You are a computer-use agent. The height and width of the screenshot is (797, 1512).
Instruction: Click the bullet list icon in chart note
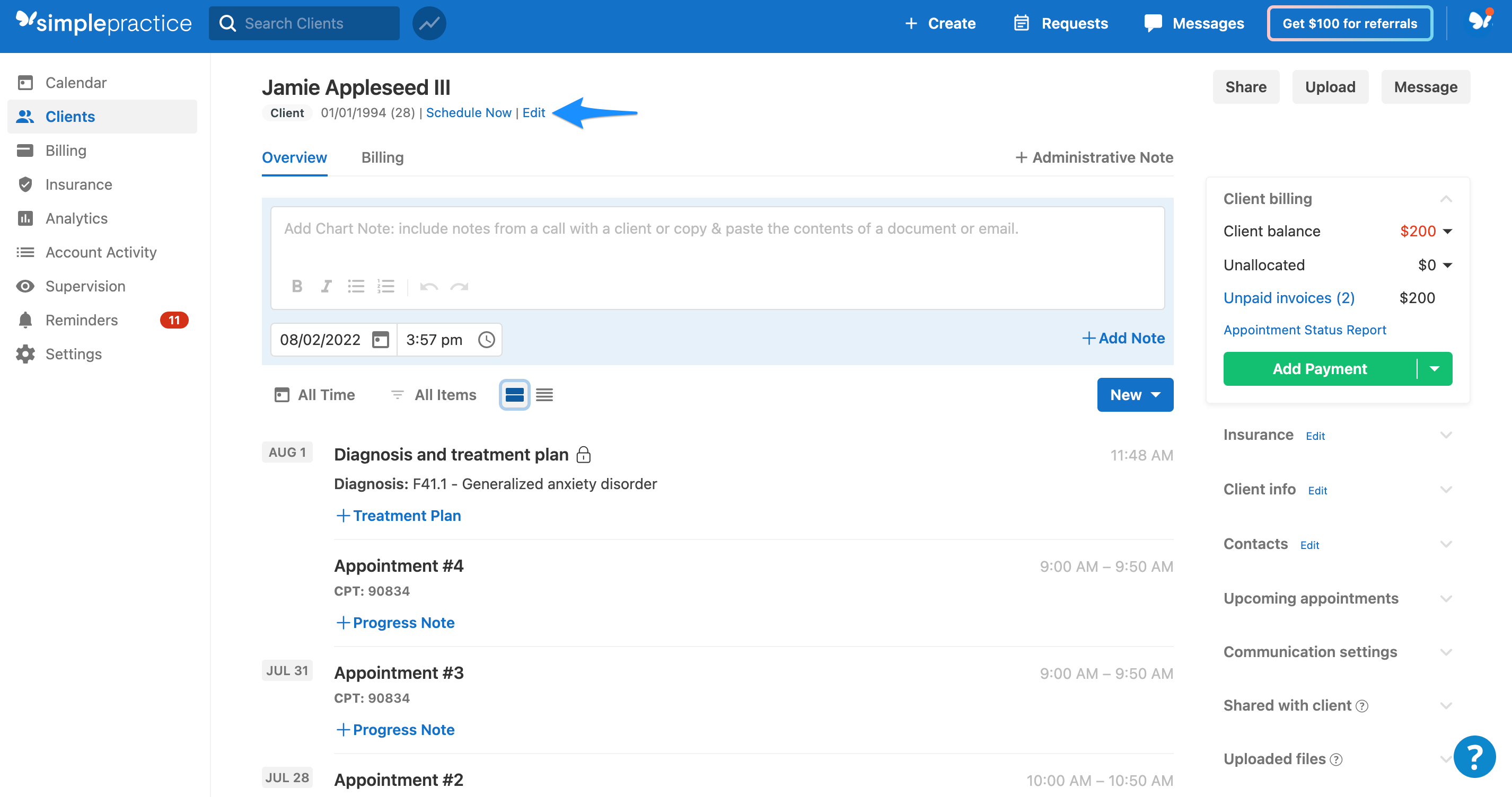coord(356,286)
